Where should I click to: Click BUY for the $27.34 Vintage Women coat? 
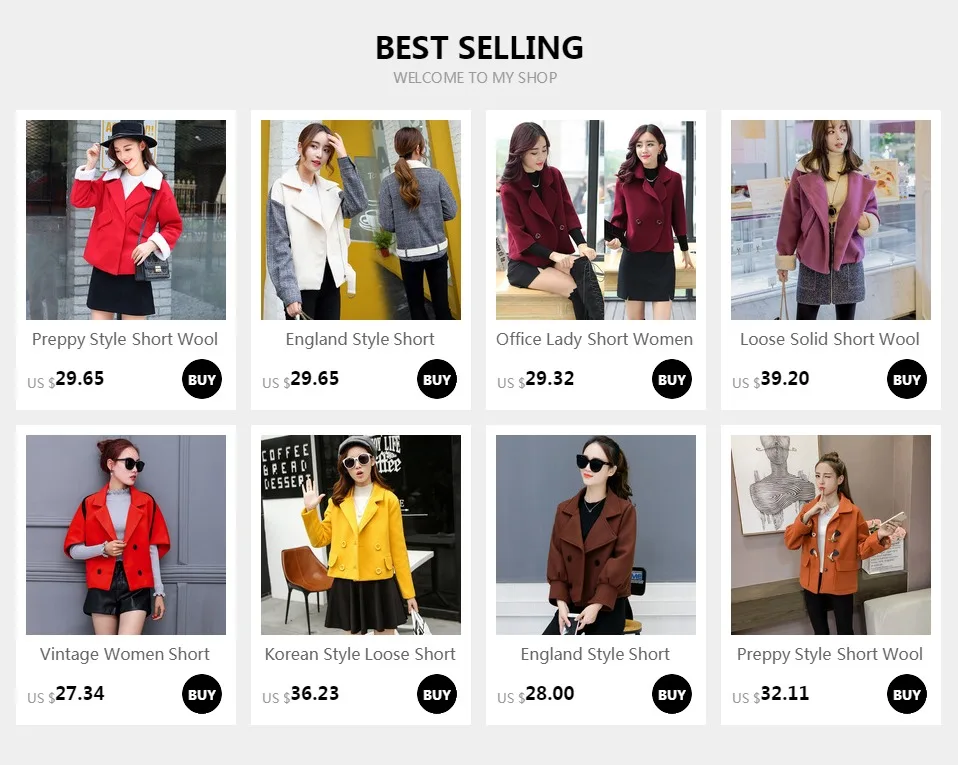coord(202,694)
